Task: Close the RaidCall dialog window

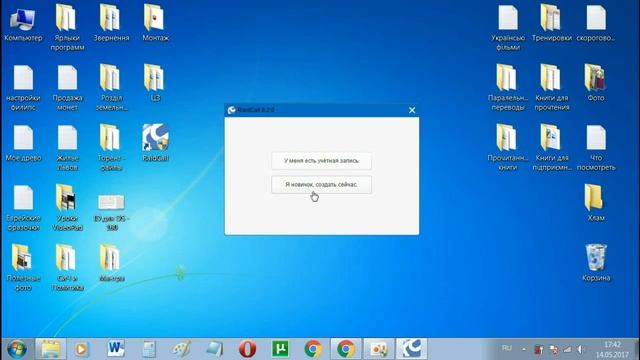Action: [x=412, y=110]
